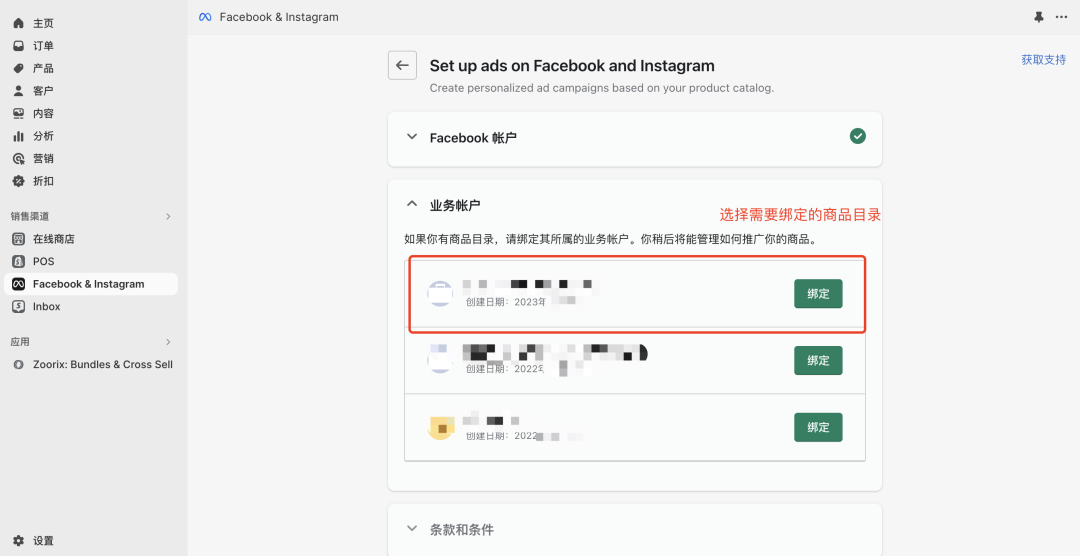The width and height of the screenshot is (1080, 556).
Task: Click the Facebook & Instagram title in top bar
Action: 279,17
